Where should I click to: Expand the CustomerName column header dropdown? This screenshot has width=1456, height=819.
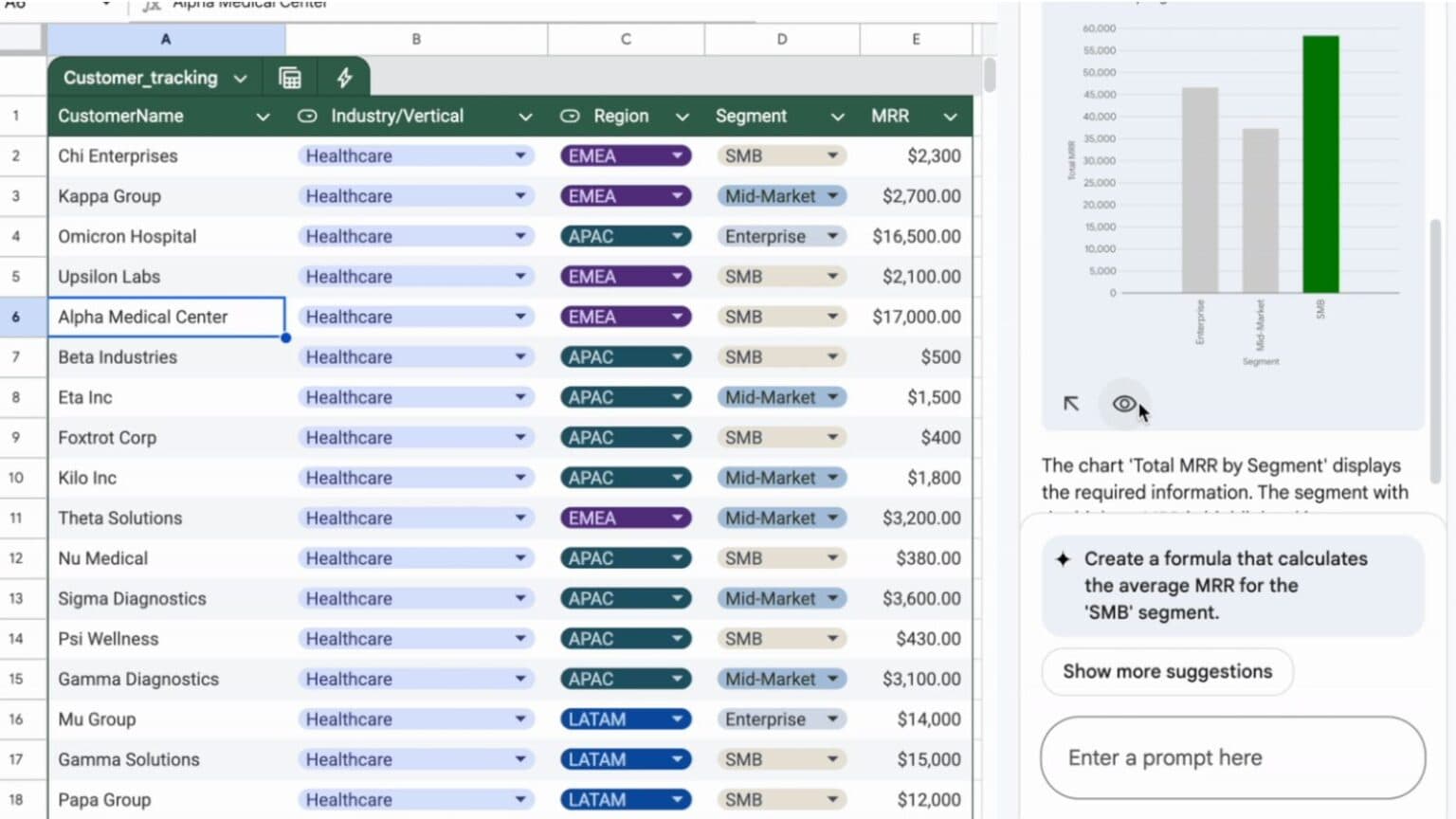click(x=263, y=116)
